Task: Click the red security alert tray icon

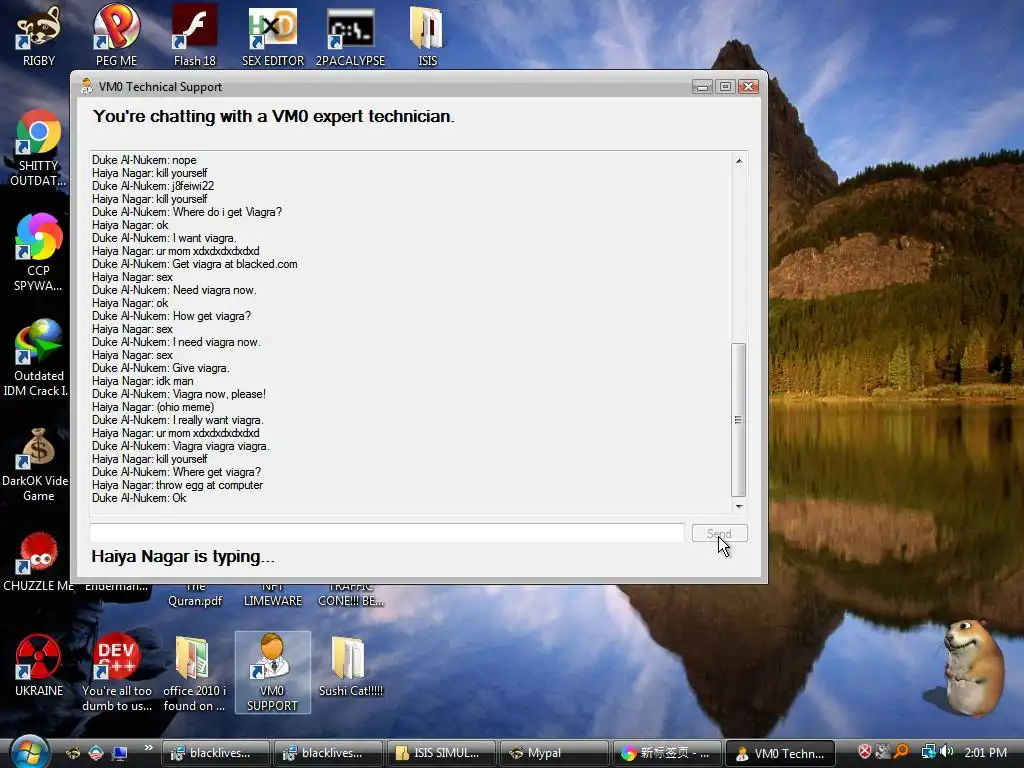Action: tap(865, 752)
